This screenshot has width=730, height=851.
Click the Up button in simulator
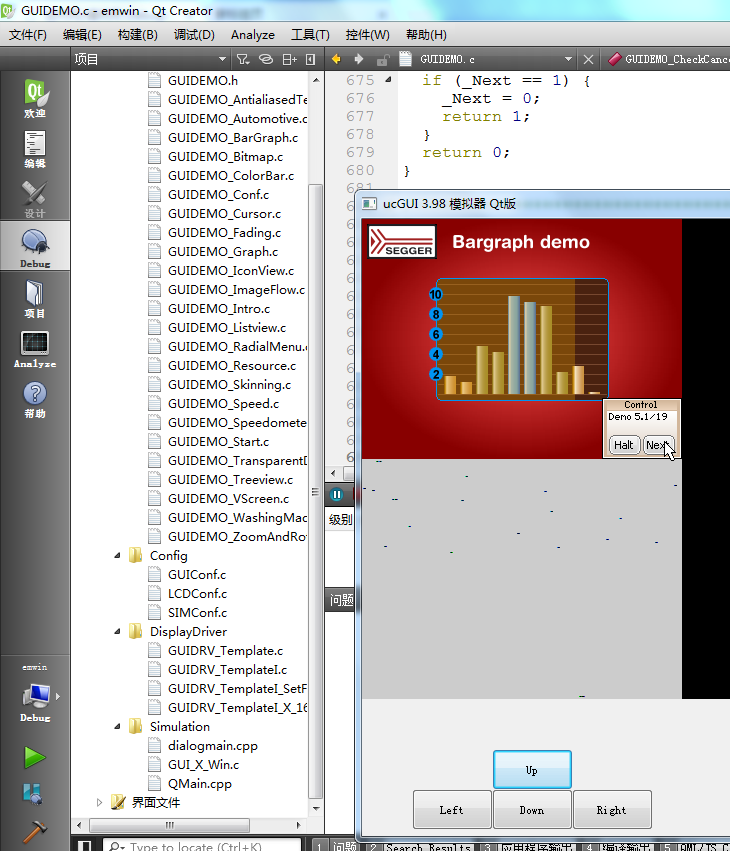(532, 770)
